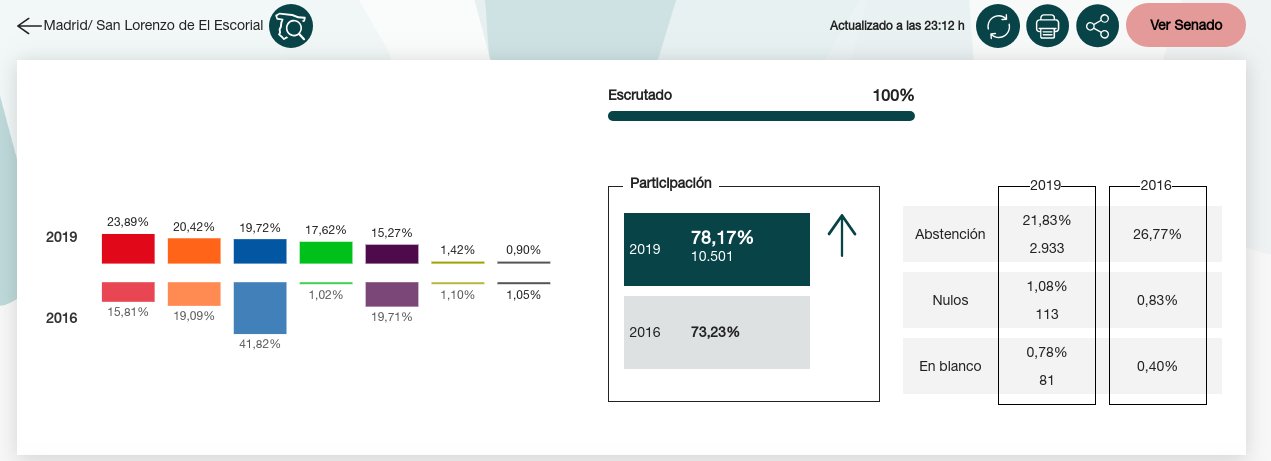This screenshot has height=461, width=1271.
Task: Click the Ver Senado button
Action: [x=1186, y=25]
